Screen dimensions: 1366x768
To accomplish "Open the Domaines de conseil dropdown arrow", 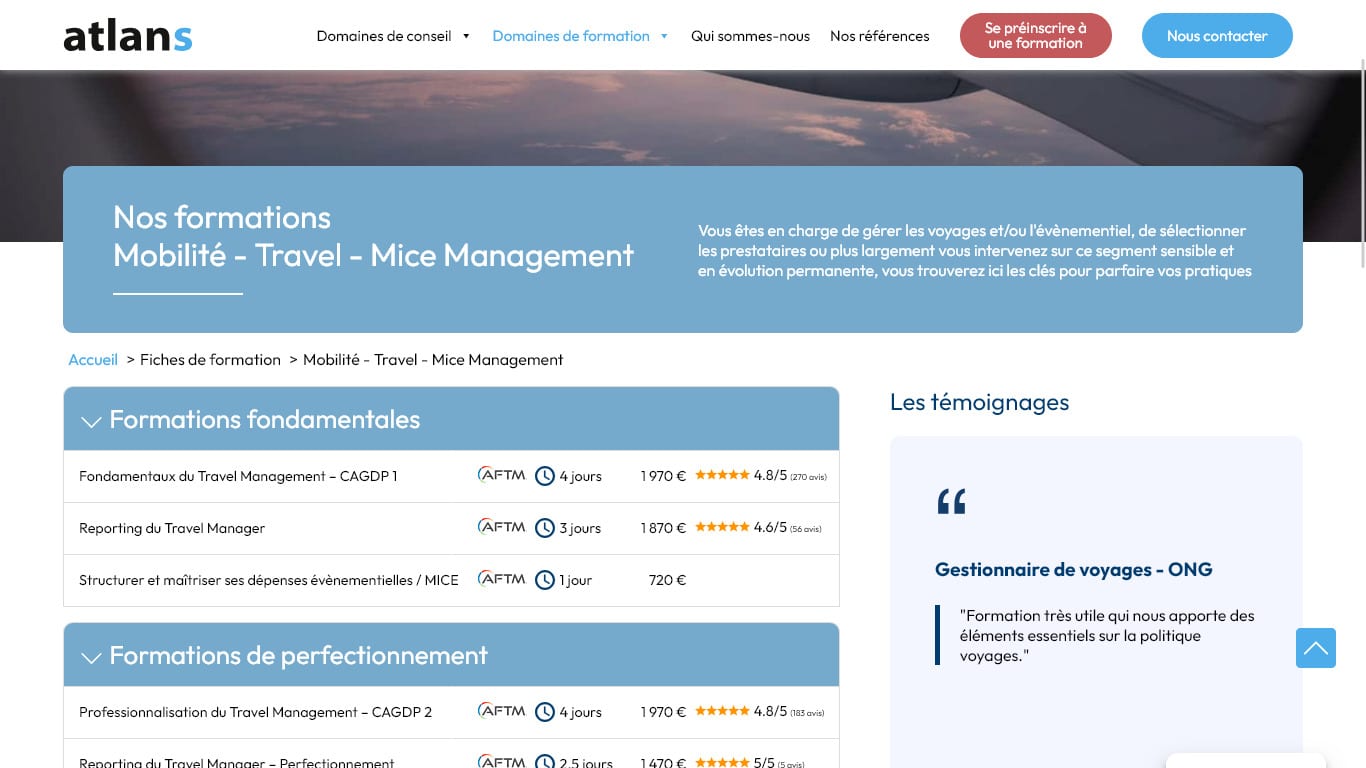I will tap(466, 36).
